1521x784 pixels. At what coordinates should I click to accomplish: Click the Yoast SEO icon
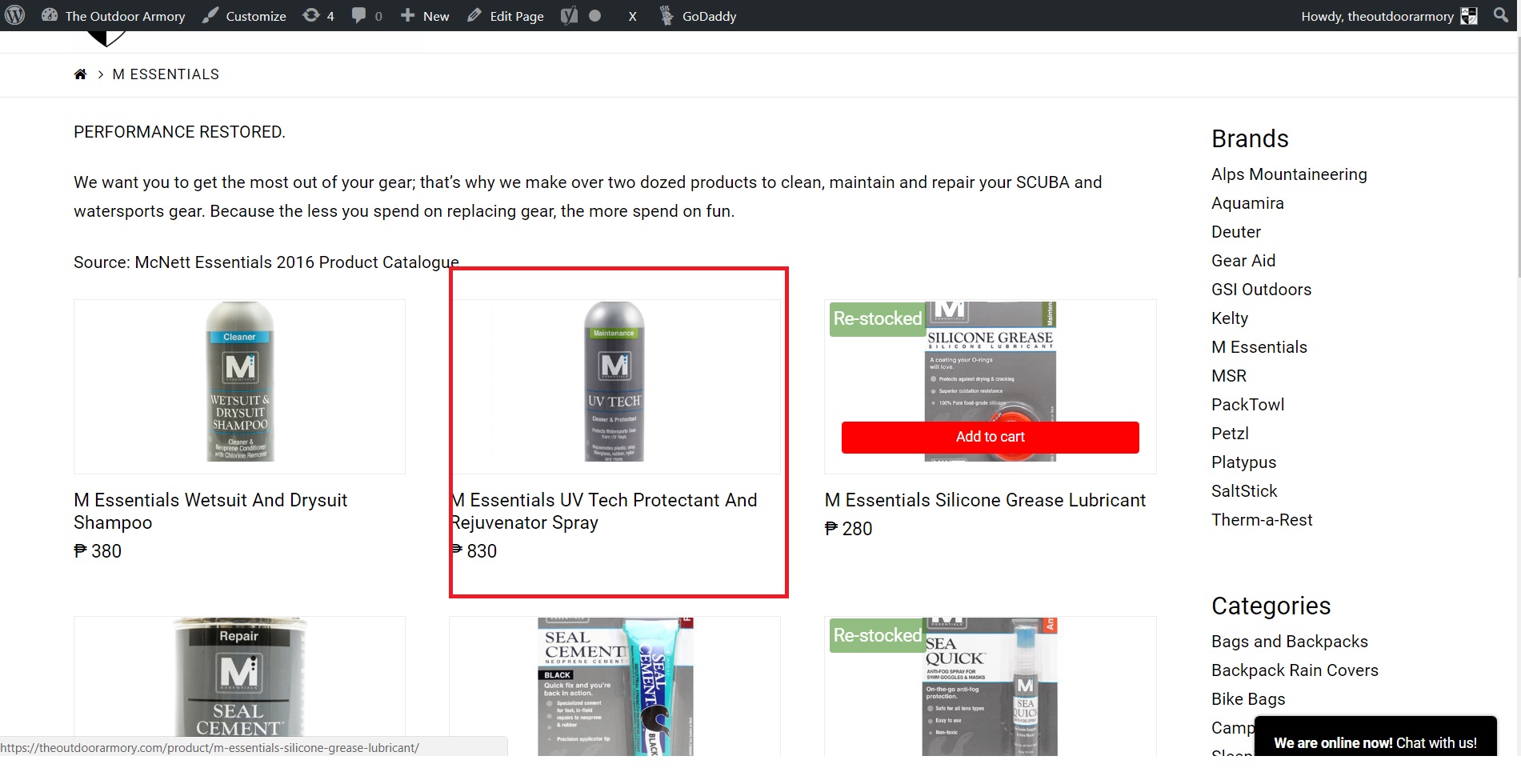pos(569,15)
